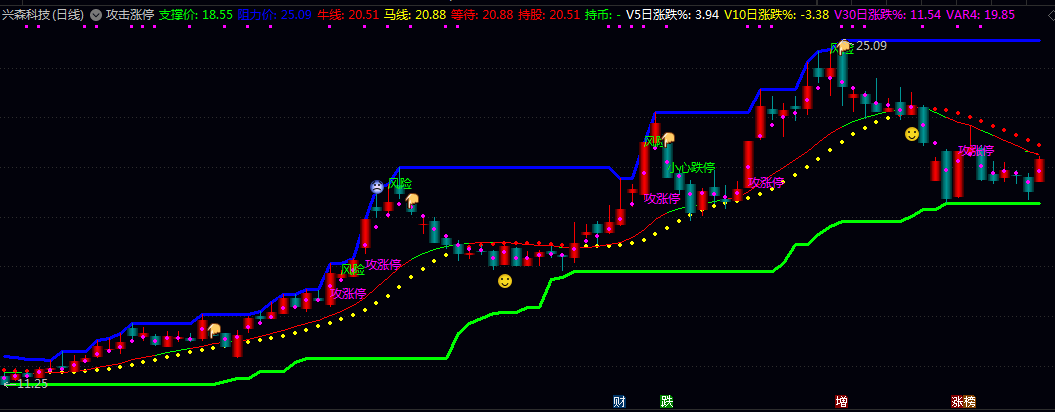The image size is (1055, 412).
Task: Click the 牛线: 20.51 value
Action: [348, 14]
